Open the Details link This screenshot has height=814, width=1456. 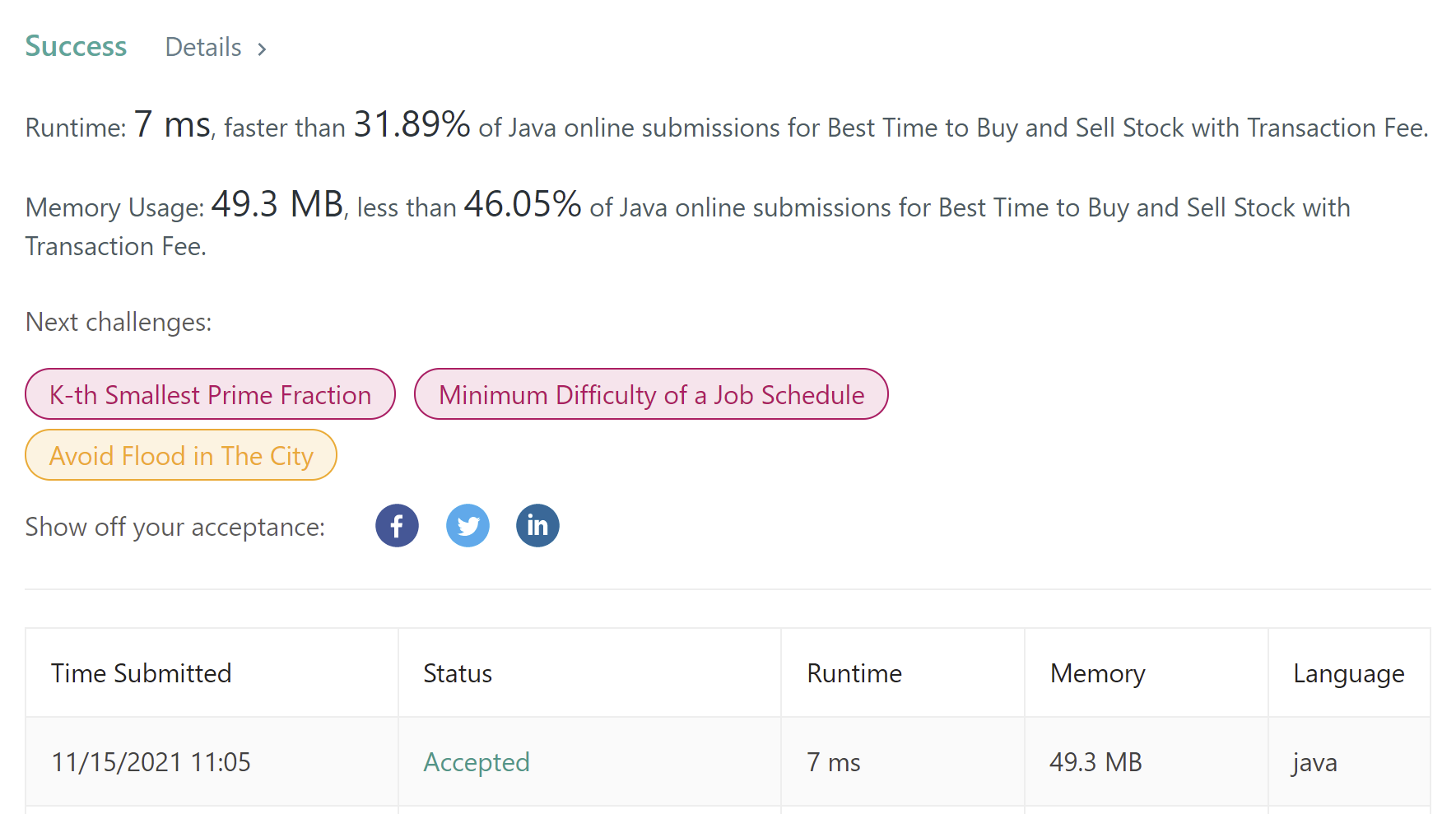(203, 48)
